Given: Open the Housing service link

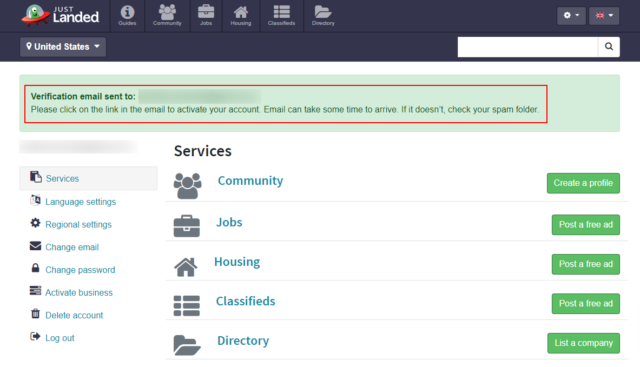Looking at the screenshot, I should [x=237, y=262].
